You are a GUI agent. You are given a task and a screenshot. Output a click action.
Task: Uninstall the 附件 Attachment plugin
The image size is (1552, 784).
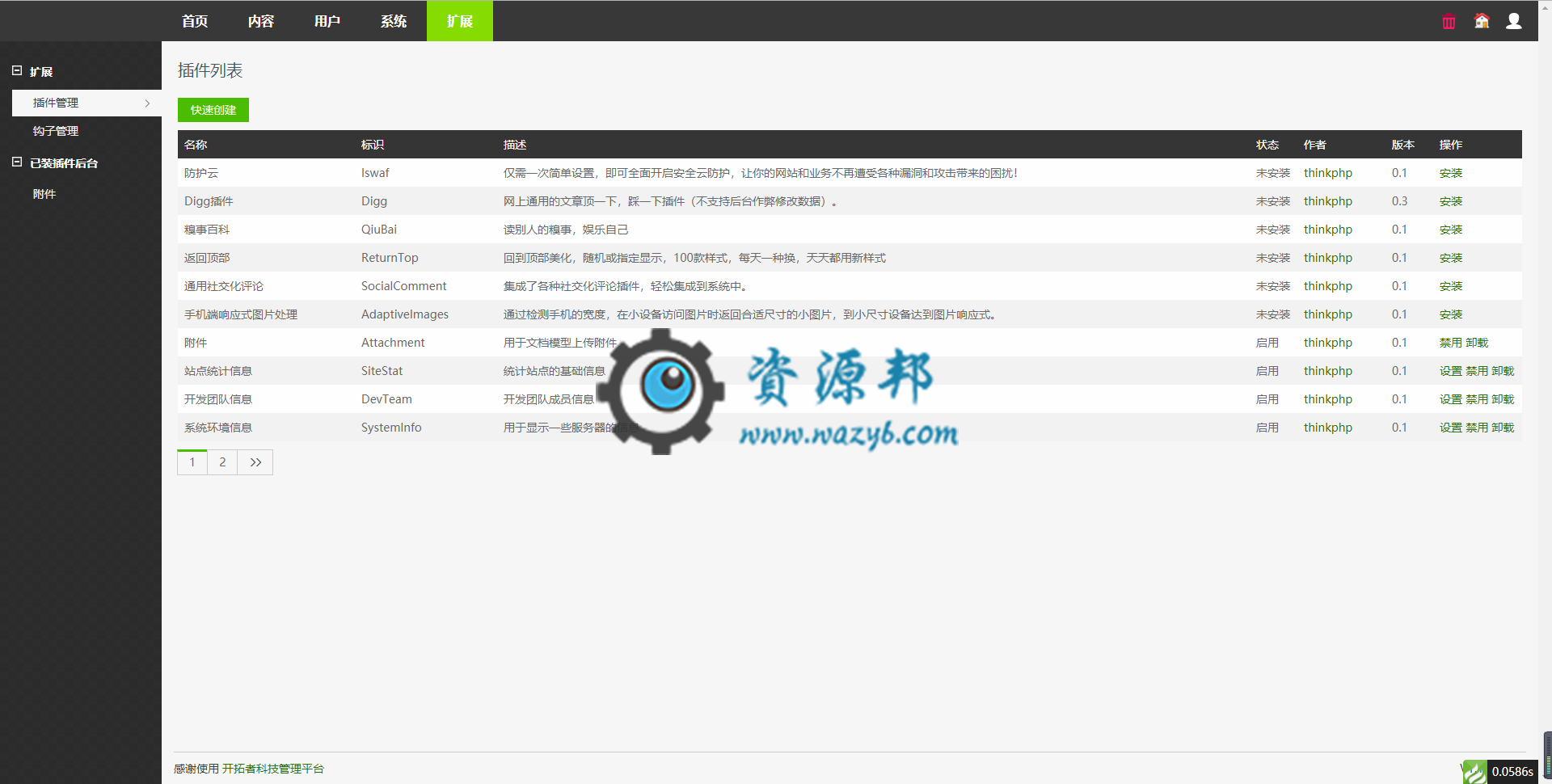click(x=1477, y=343)
